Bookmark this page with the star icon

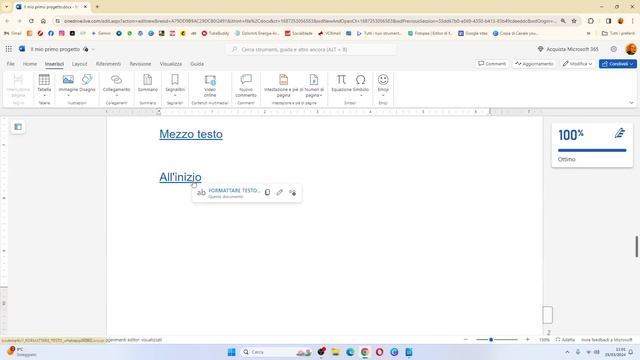pyautogui.click(x=574, y=21)
